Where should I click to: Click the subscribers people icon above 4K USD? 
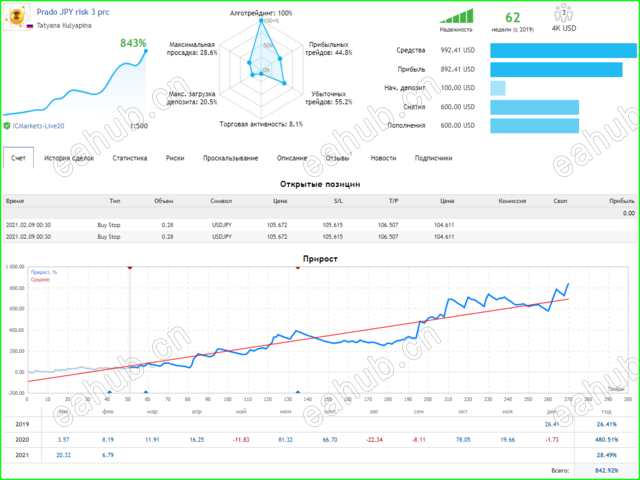(564, 13)
